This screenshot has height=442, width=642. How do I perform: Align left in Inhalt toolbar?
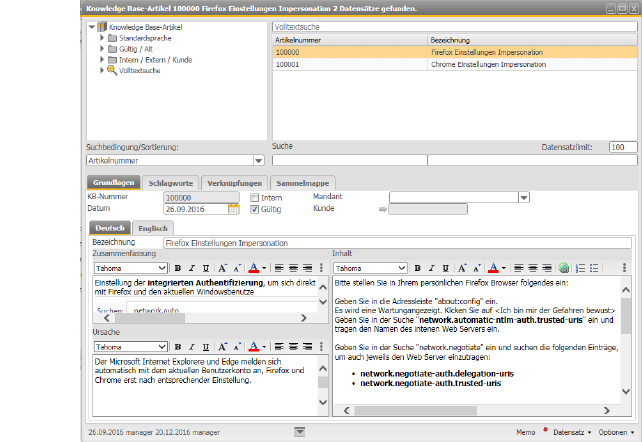[519, 268]
